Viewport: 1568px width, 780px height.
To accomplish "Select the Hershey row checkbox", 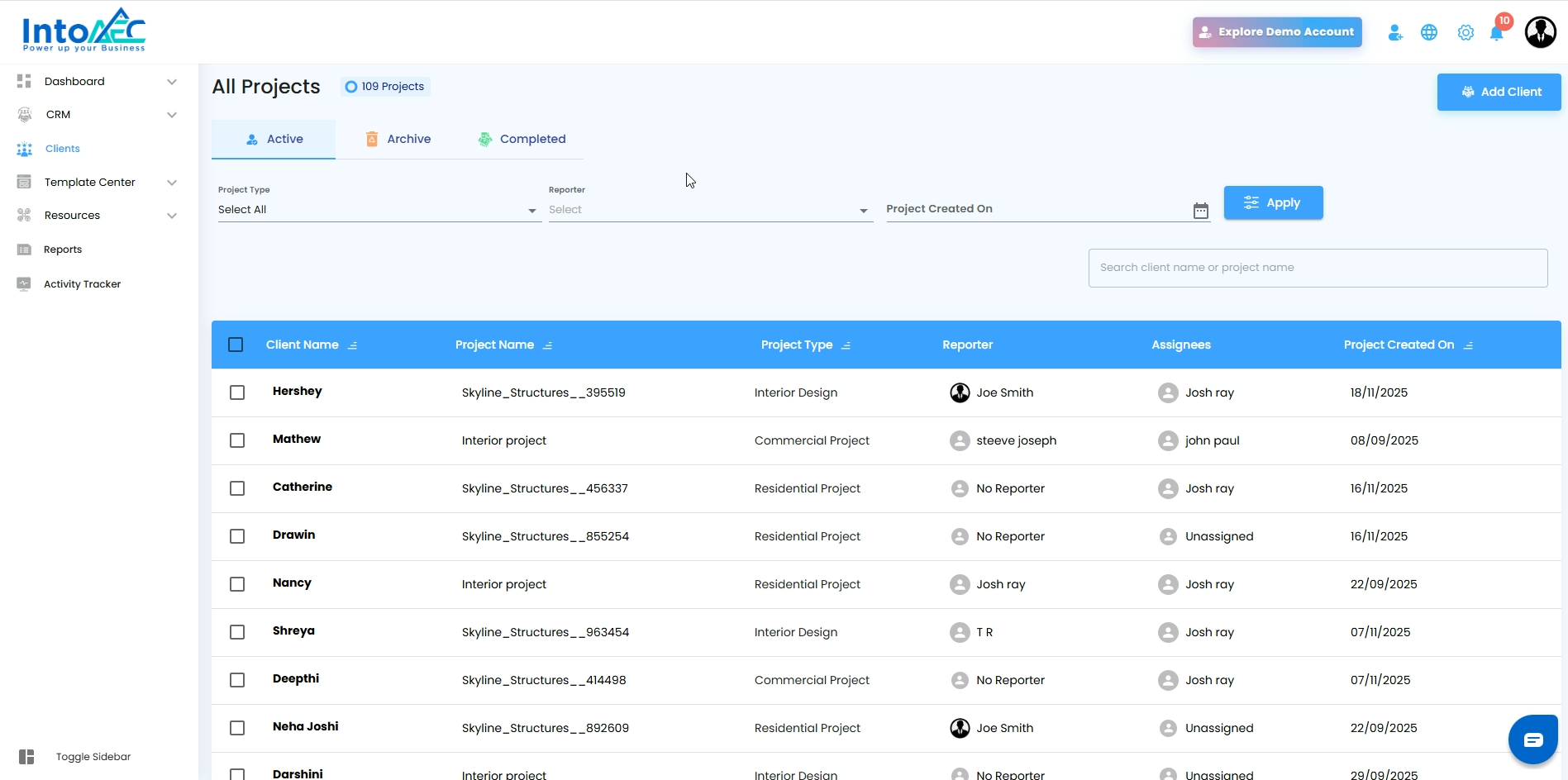I will point(237,392).
